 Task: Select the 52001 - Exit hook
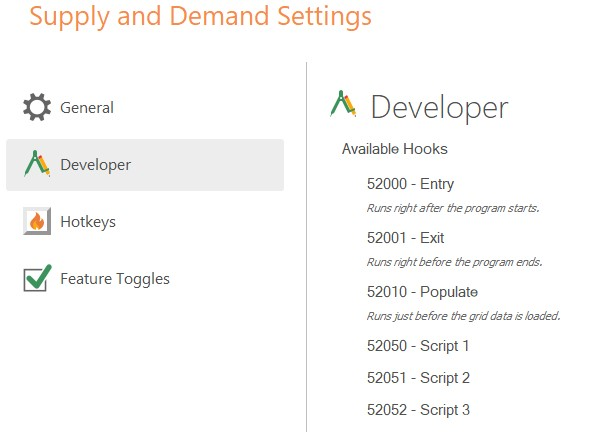point(405,238)
